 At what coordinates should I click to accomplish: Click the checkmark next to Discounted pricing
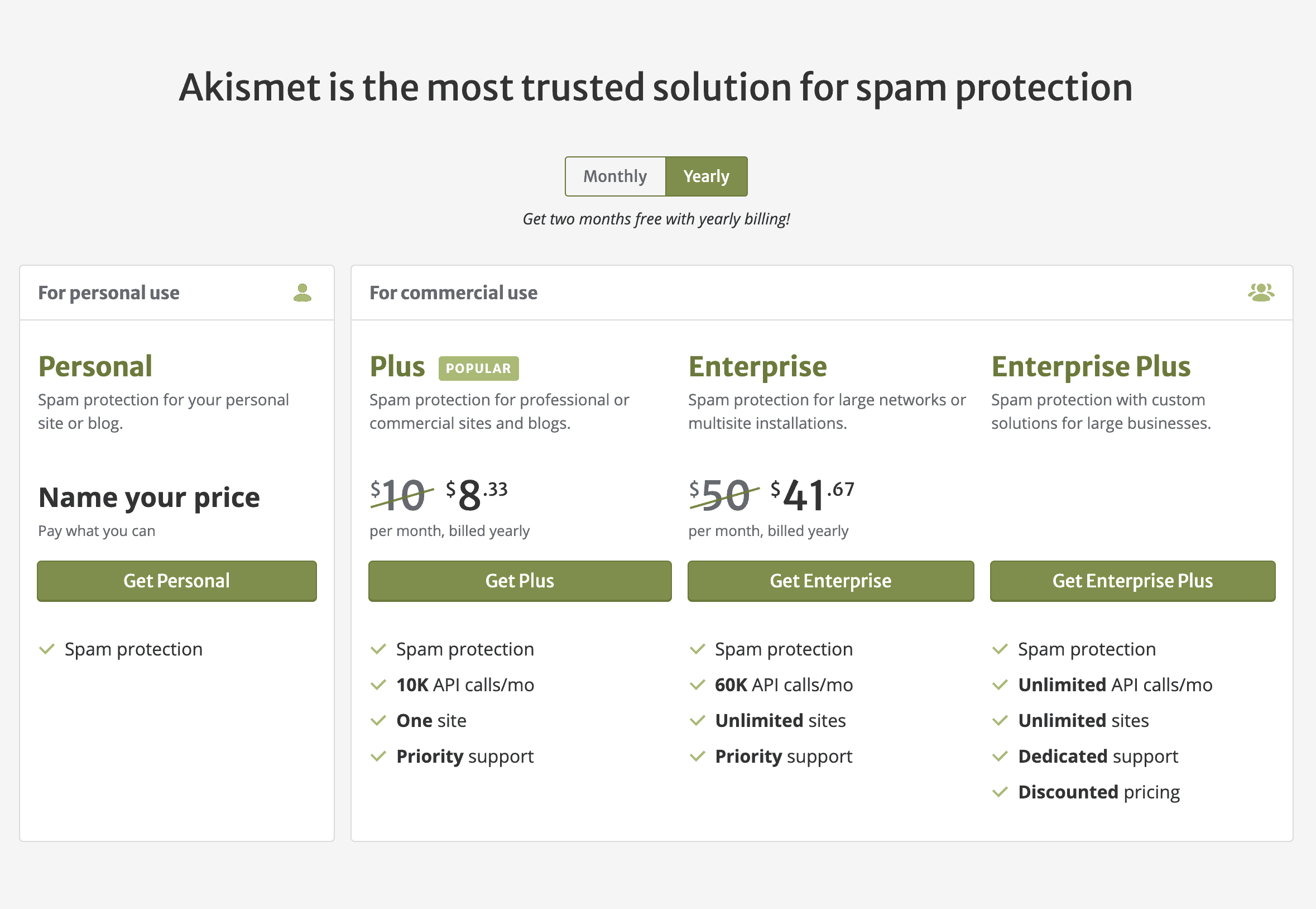pyautogui.click(x=1000, y=792)
